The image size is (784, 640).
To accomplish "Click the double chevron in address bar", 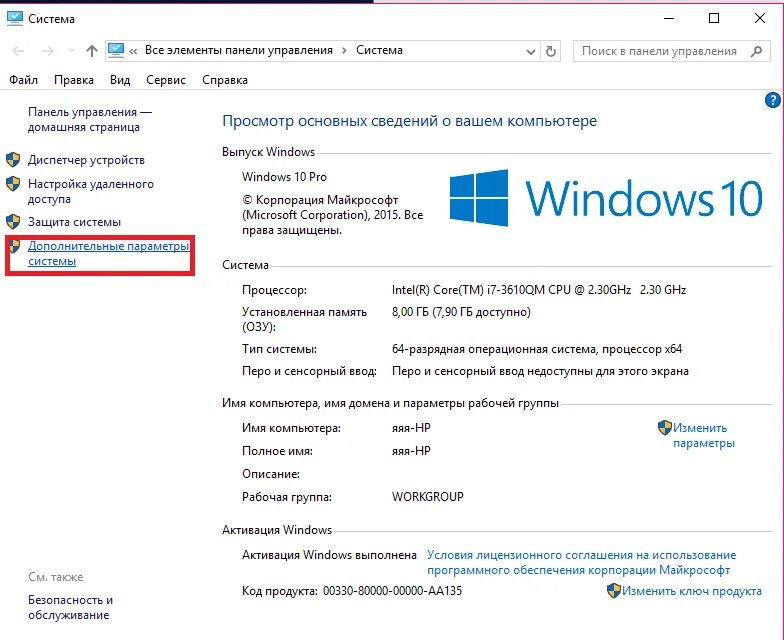I will (x=133, y=51).
